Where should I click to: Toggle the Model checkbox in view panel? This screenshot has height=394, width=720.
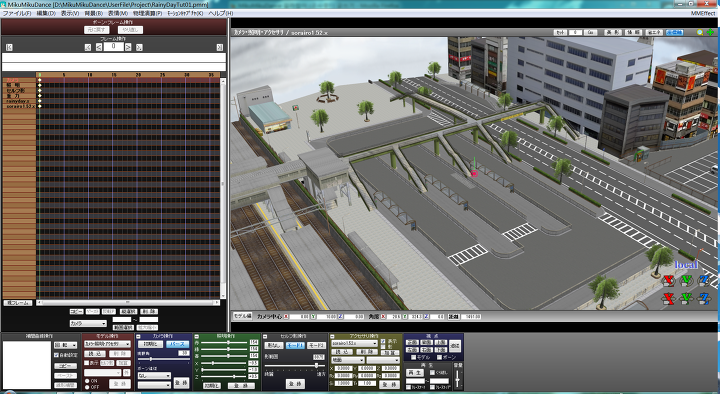[x=413, y=357]
